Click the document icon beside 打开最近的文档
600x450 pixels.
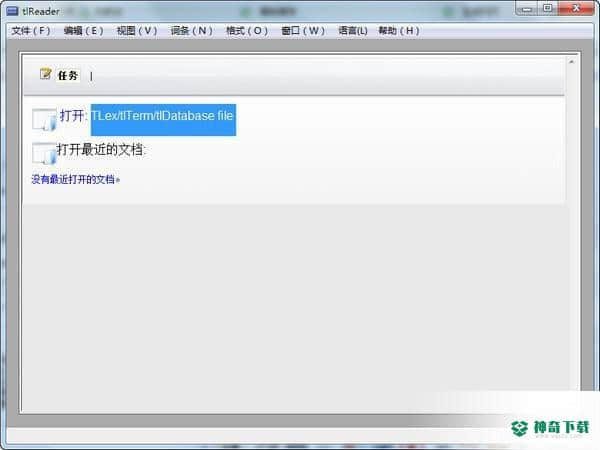coord(44,153)
